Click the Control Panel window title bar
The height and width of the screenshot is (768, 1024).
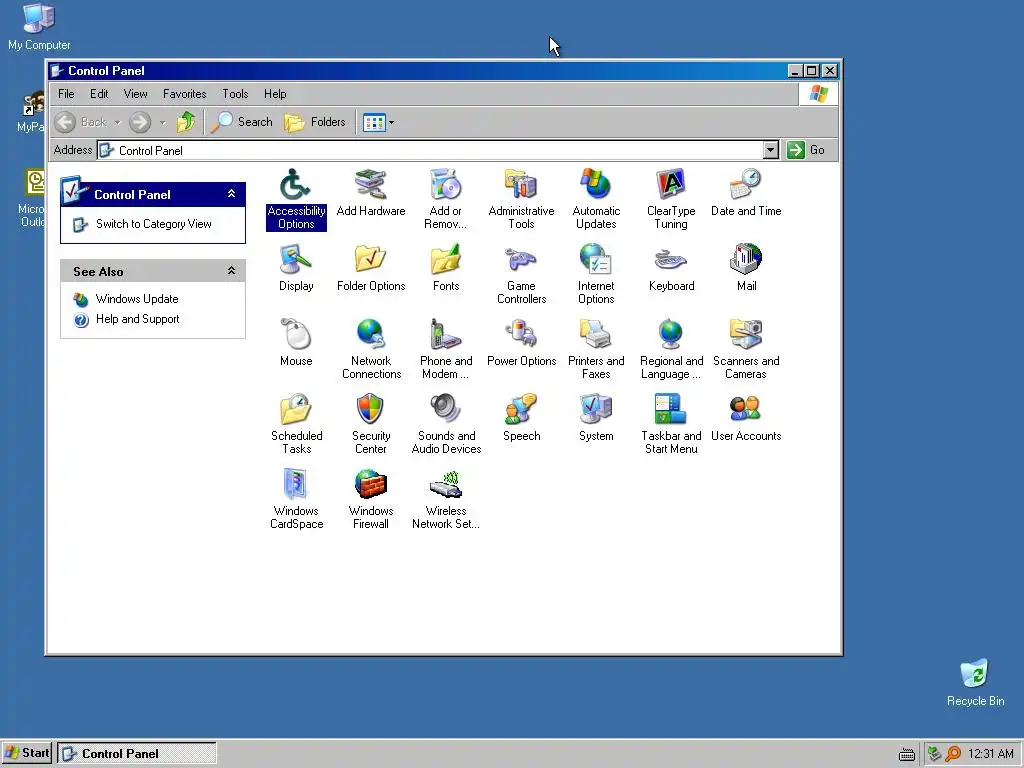(418, 71)
